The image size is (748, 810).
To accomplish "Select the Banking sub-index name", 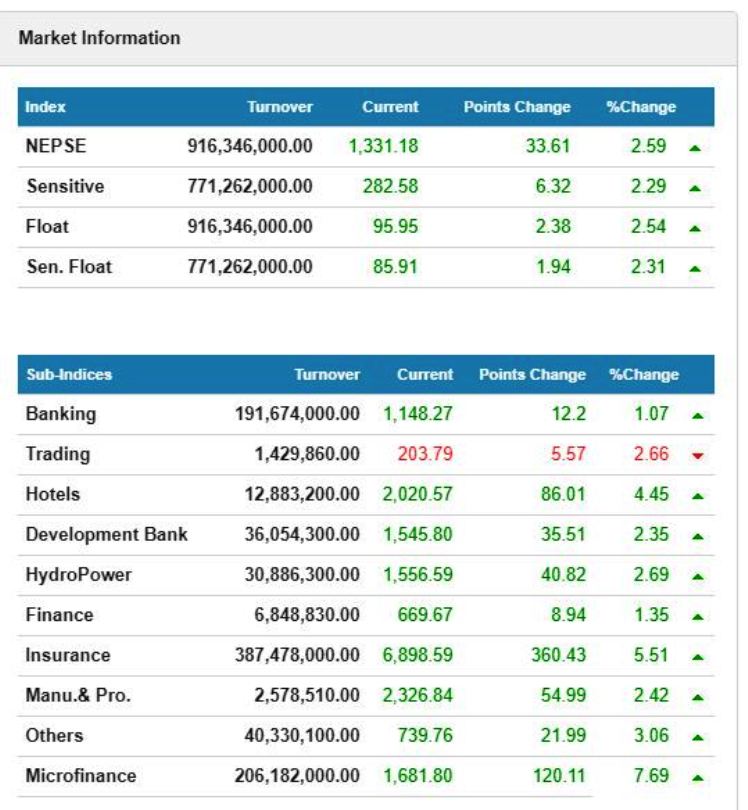I will (61, 414).
